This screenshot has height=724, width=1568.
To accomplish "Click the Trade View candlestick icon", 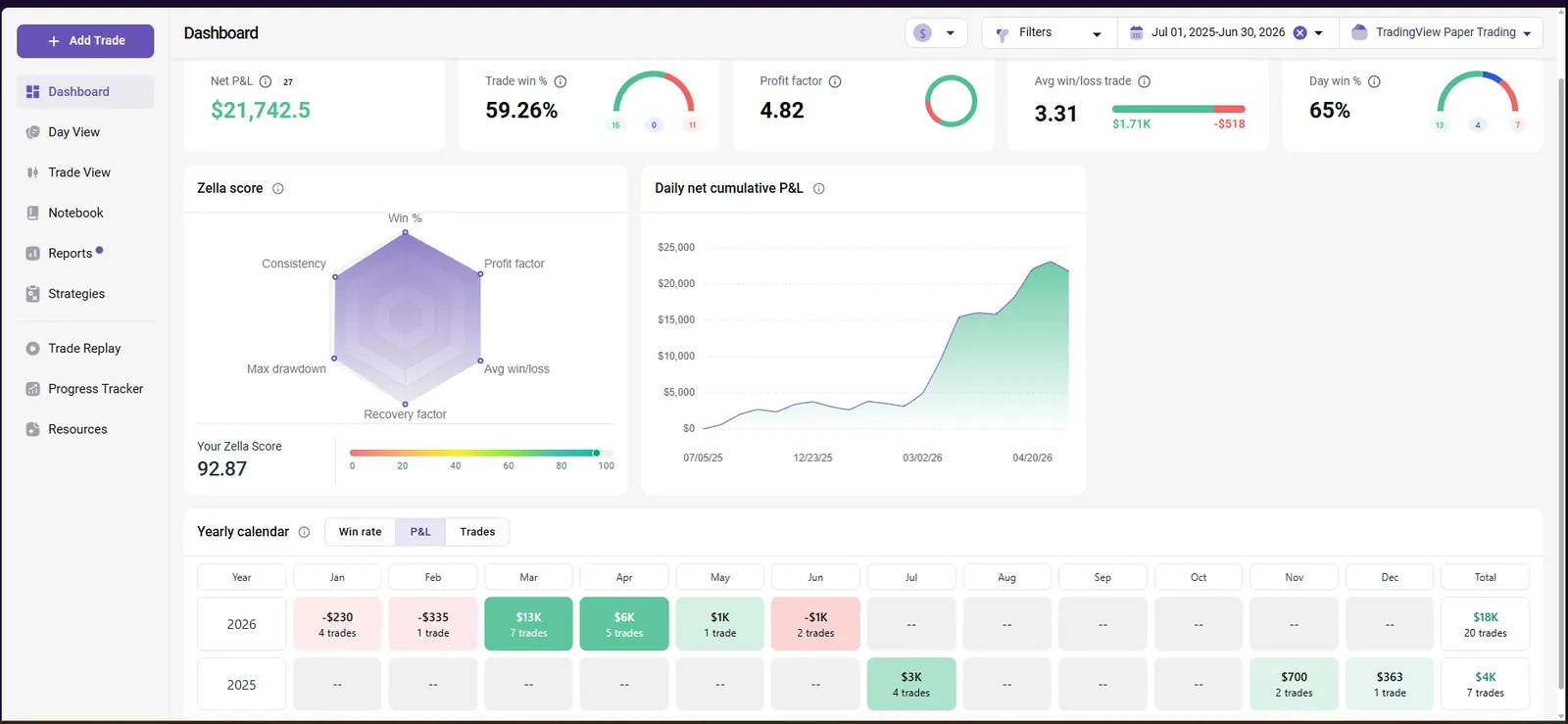I will (32, 172).
